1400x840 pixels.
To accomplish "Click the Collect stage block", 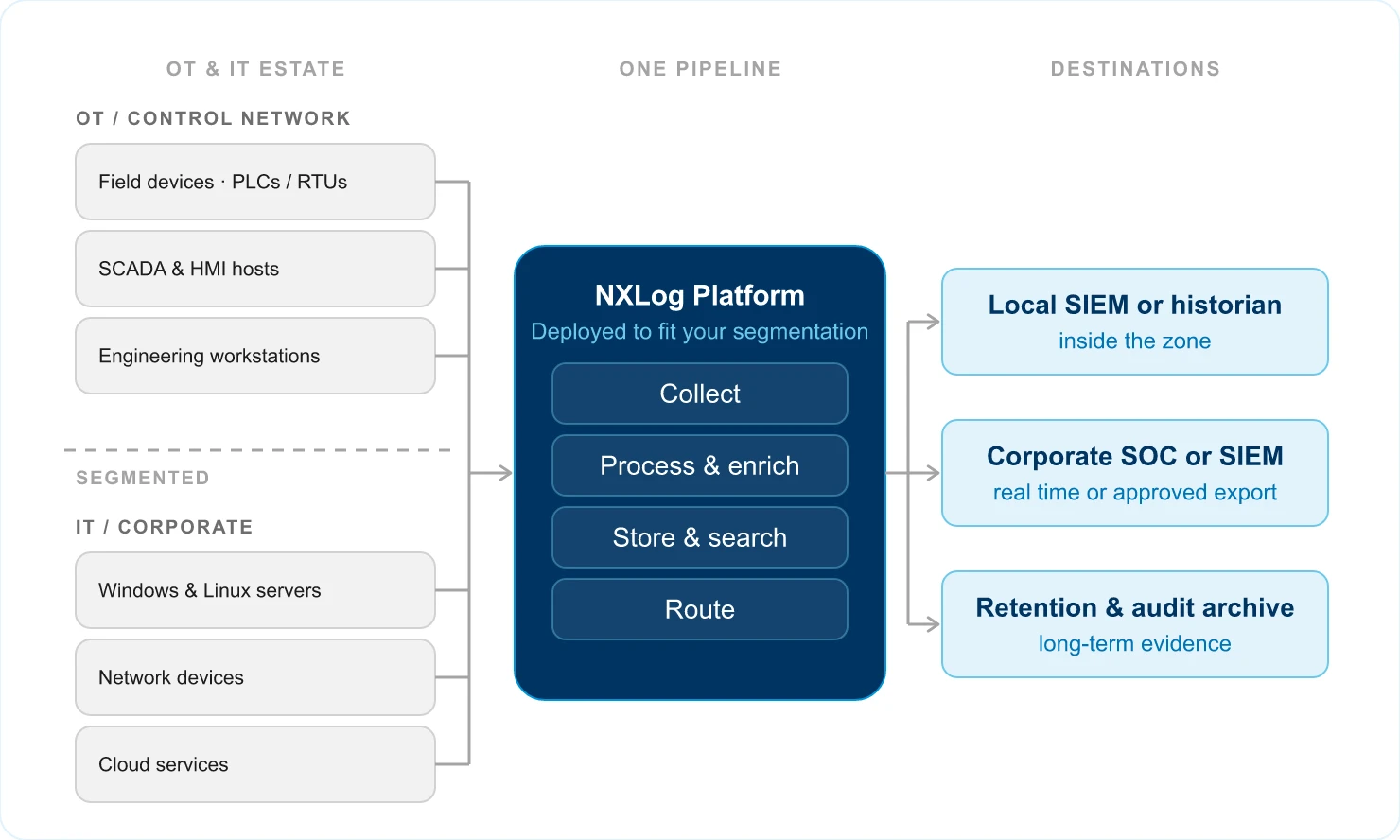I will coord(700,394).
